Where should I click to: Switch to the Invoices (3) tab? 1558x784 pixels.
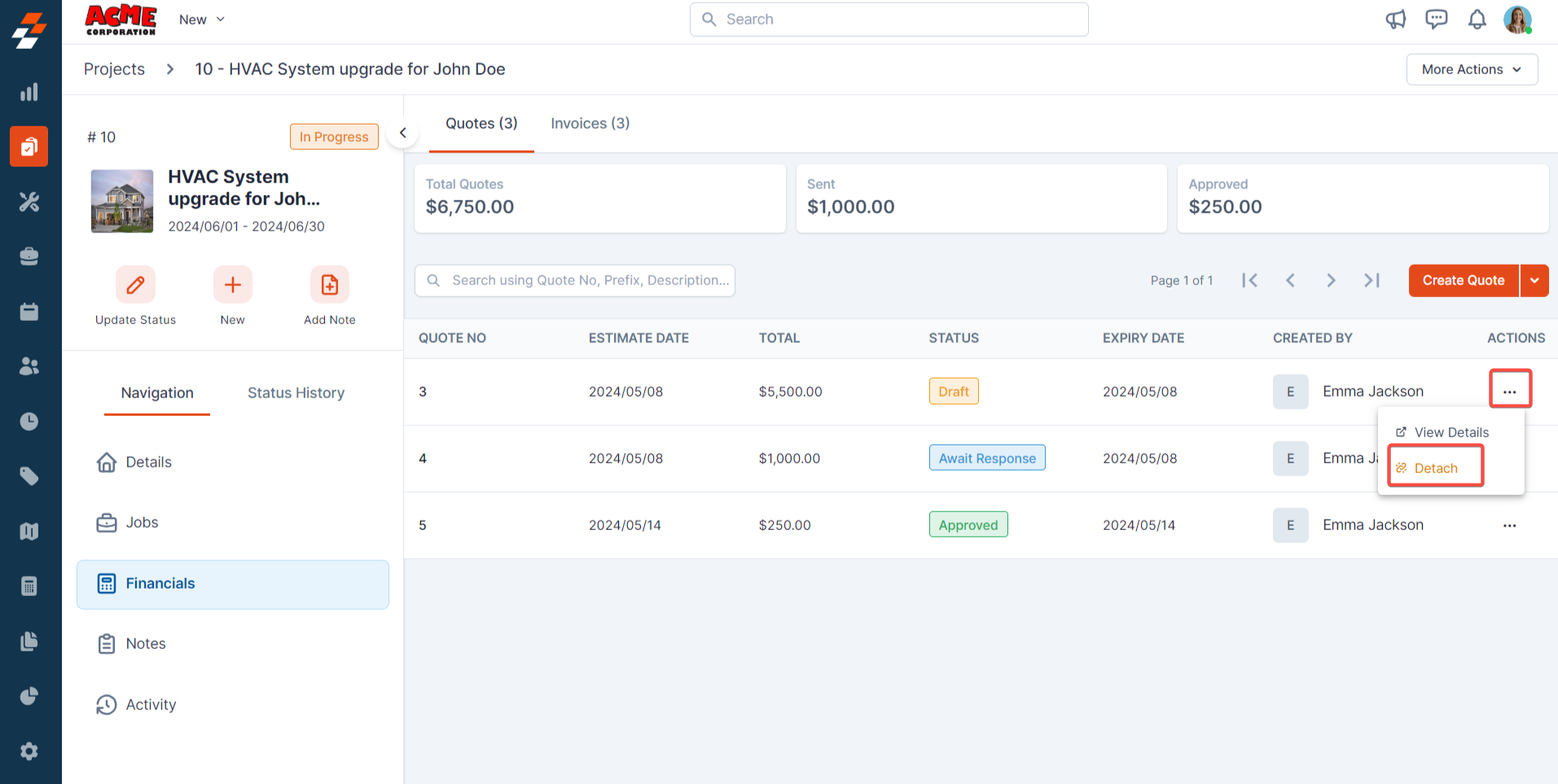point(590,124)
